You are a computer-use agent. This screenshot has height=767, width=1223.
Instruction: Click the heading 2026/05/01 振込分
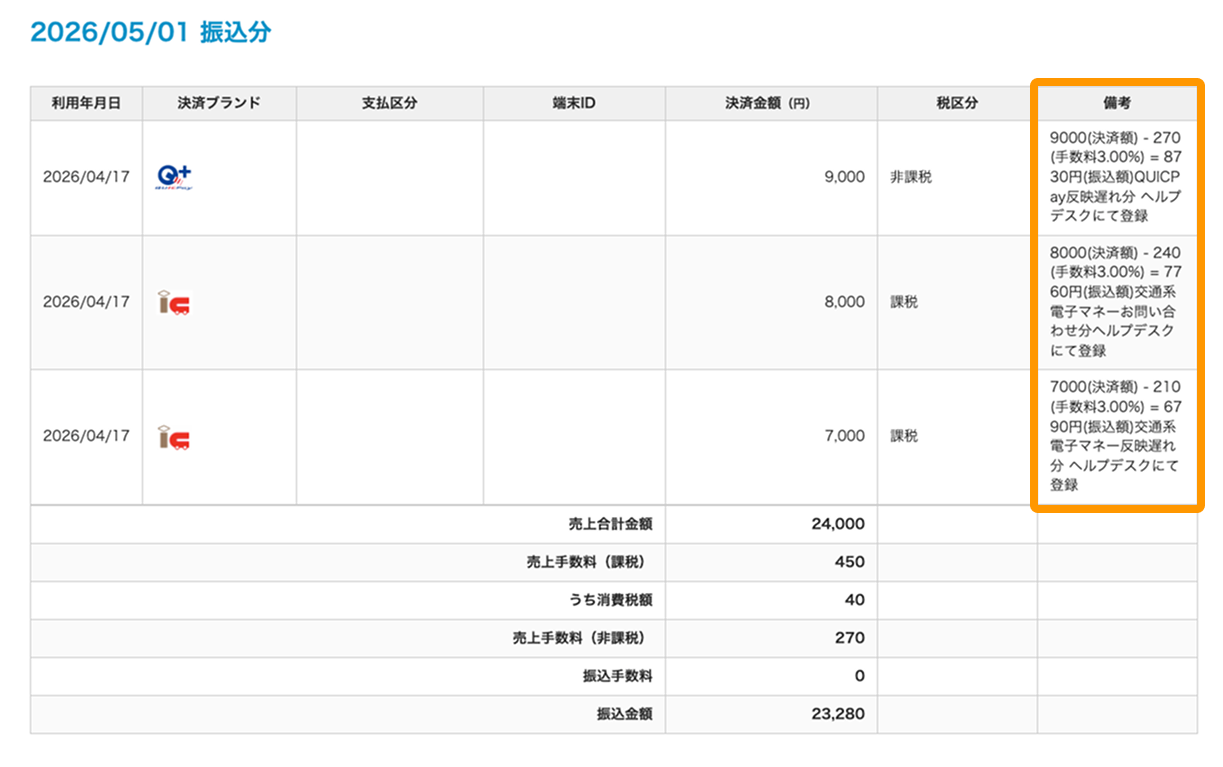[151, 32]
